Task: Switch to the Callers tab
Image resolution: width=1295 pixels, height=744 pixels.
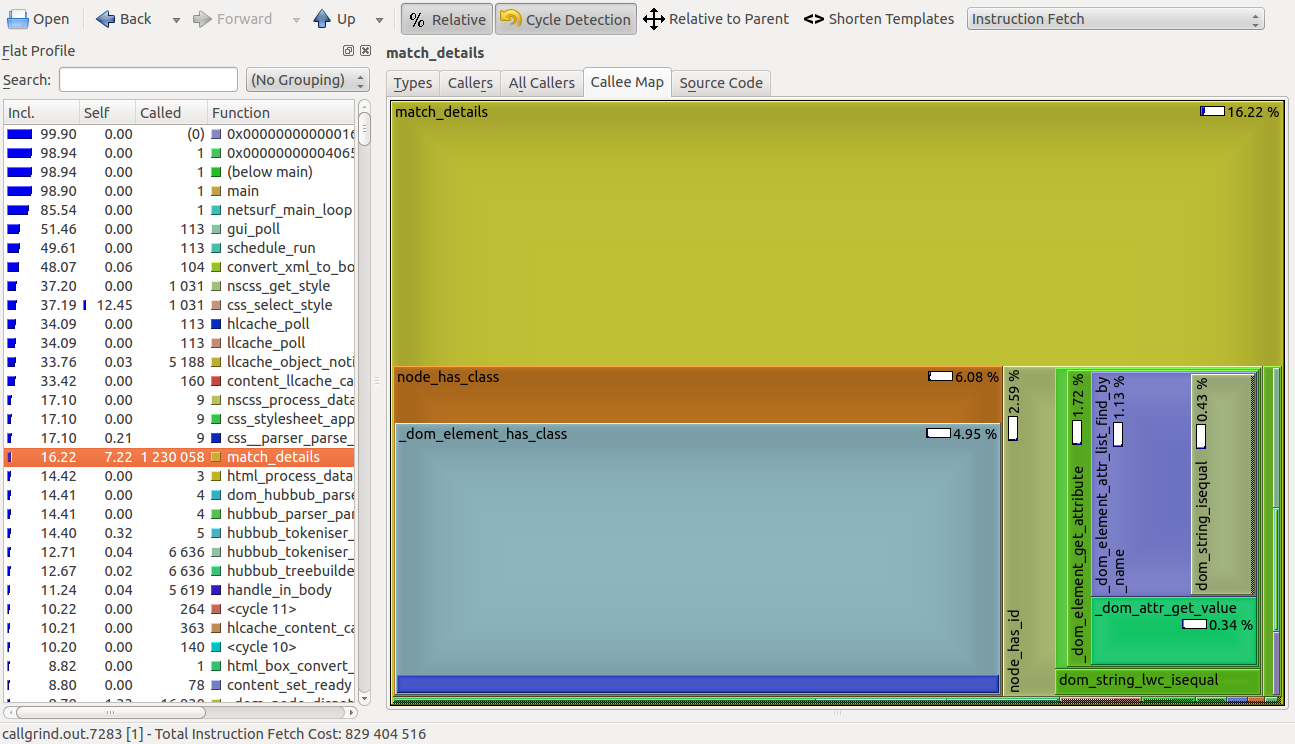Action: pos(470,83)
